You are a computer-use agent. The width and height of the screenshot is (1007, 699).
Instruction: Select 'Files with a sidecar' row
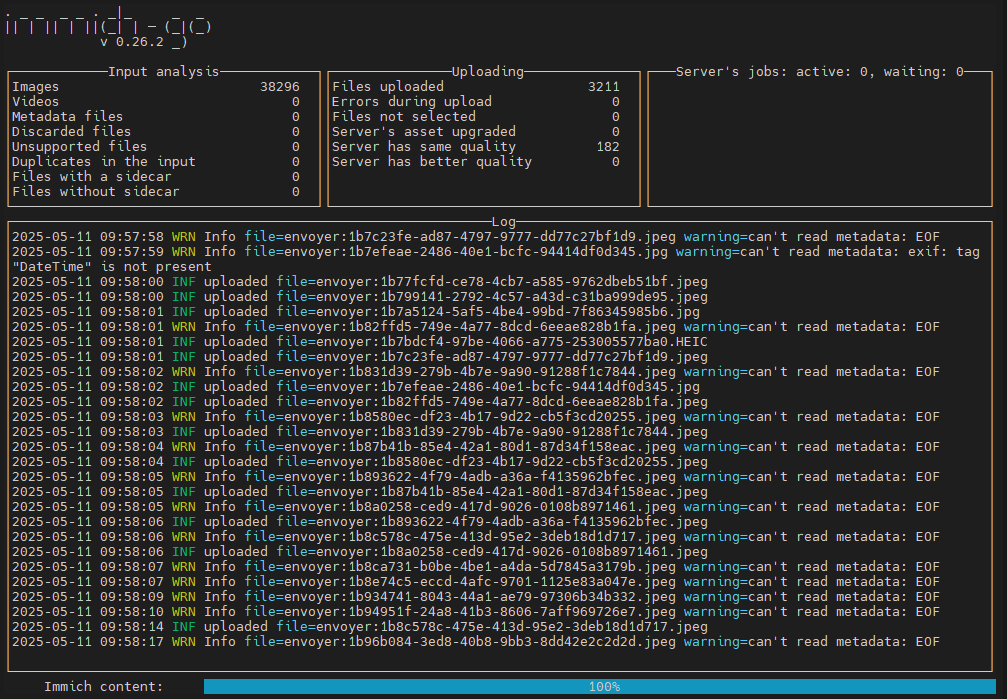pyautogui.click(x=155, y=176)
